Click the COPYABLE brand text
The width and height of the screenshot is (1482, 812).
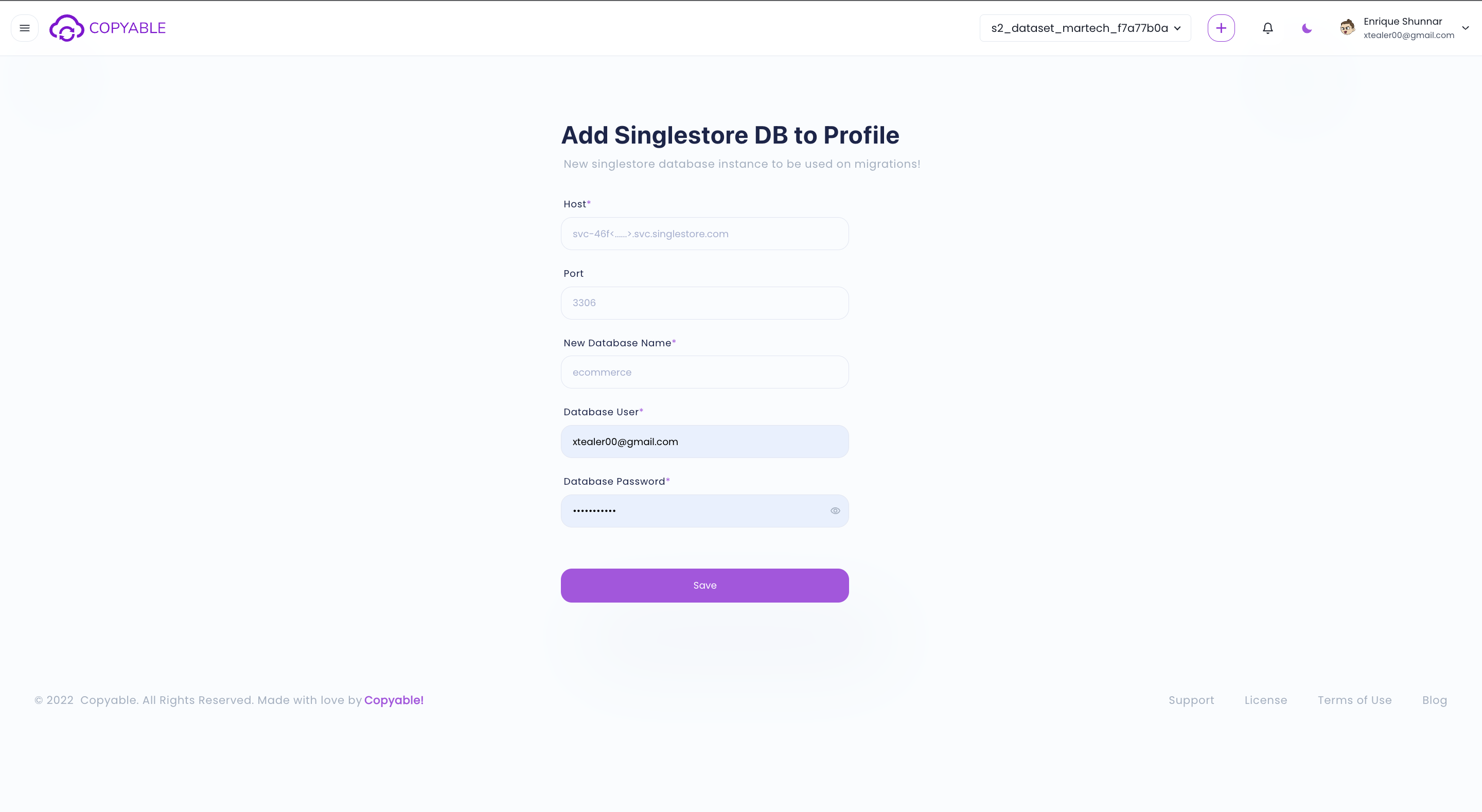pos(127,28)
